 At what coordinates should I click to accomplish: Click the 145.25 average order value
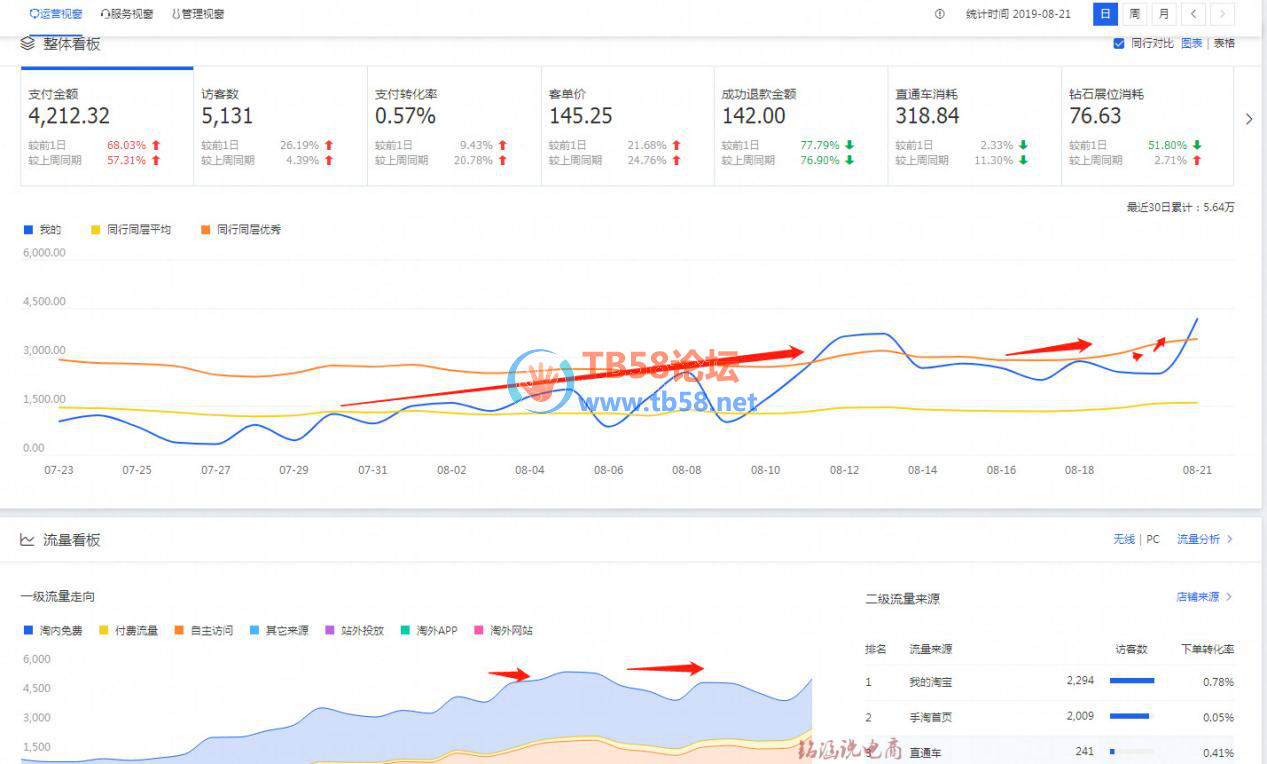tap(580, 116)
